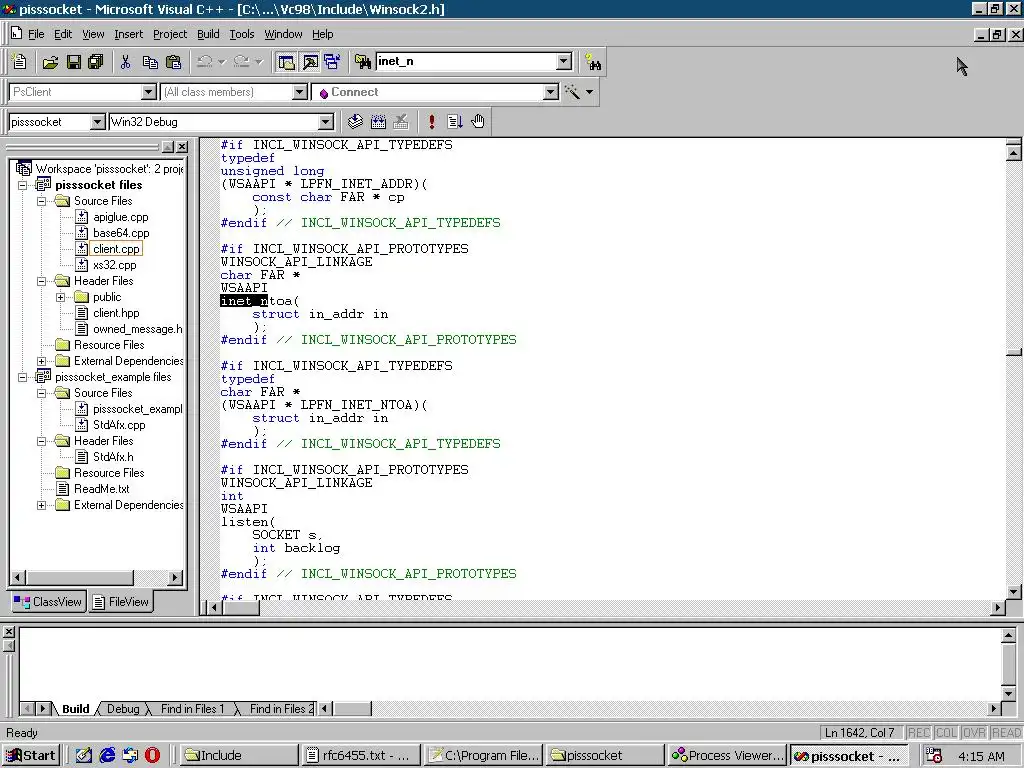The width and height of the screenshot is (1024, 768).
Task: Click the Start button
Action: coord(31,756)
